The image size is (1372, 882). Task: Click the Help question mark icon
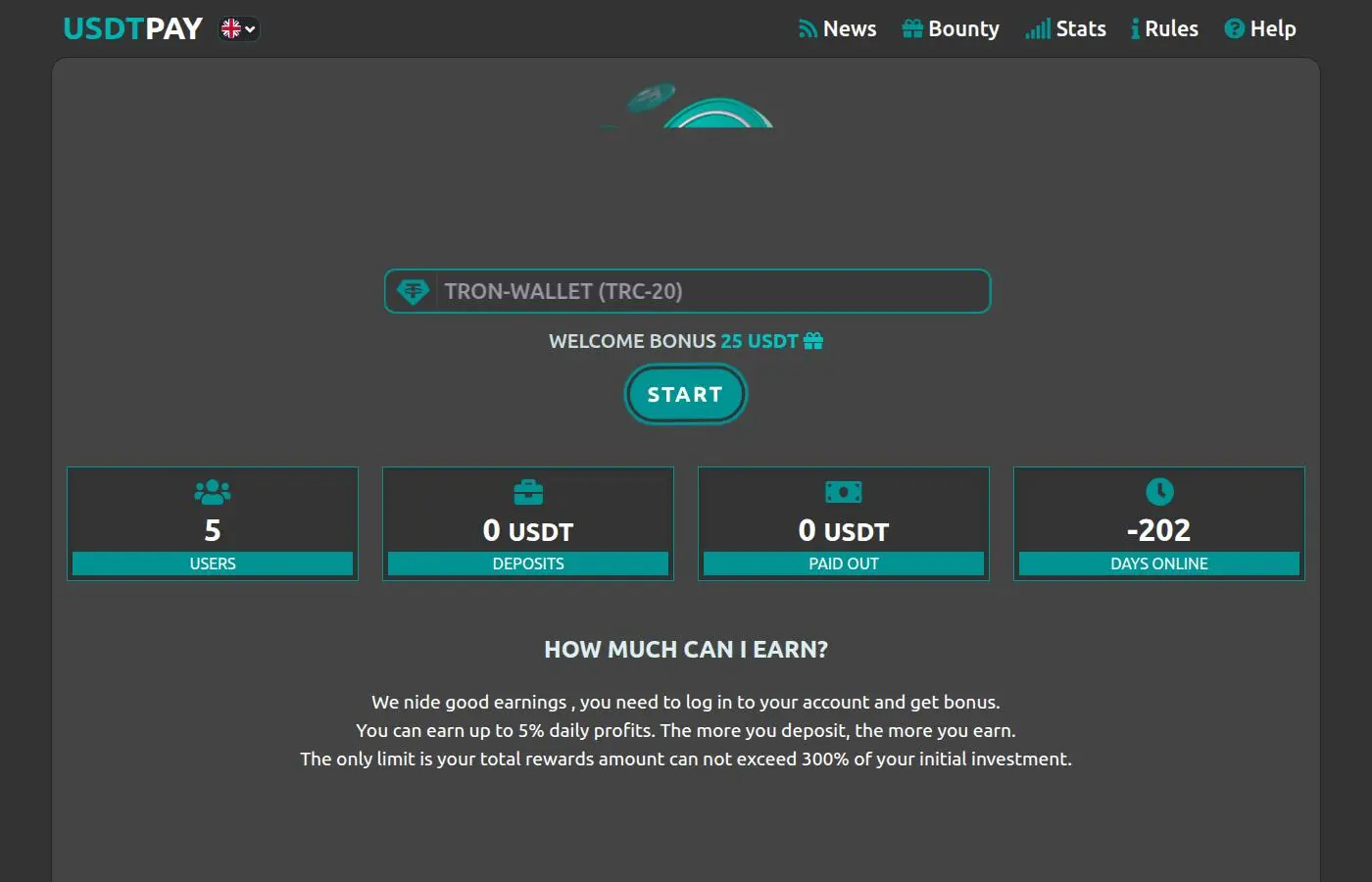click(1234, 29)
